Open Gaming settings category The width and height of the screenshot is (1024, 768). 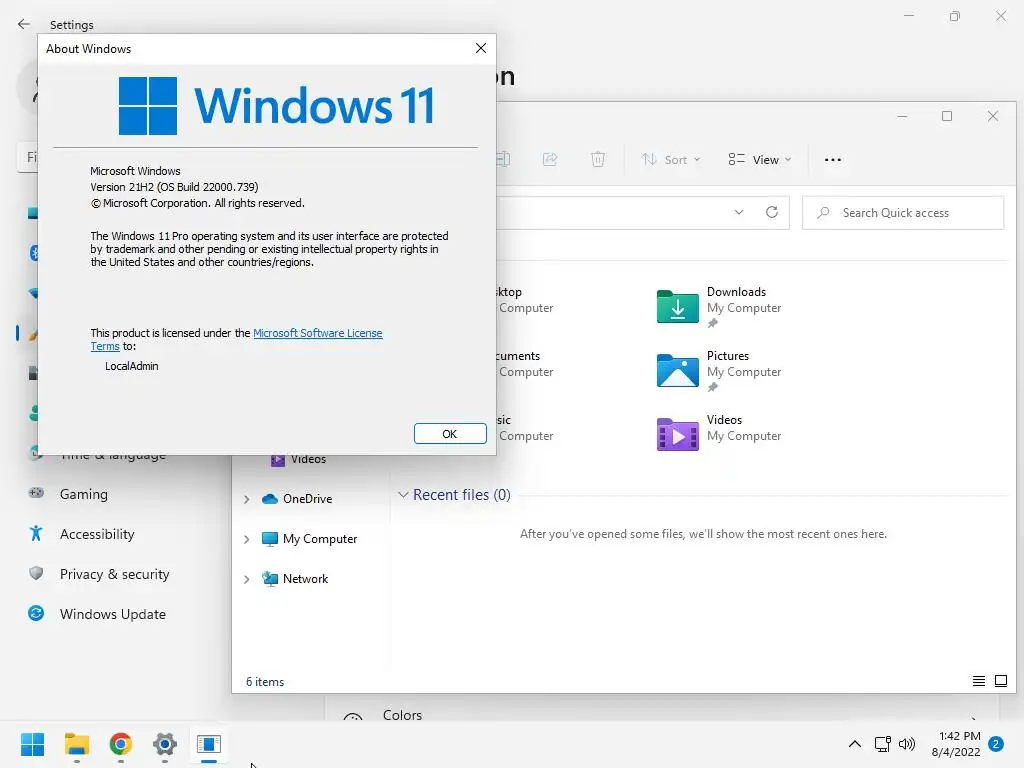[x=84, y=494]
